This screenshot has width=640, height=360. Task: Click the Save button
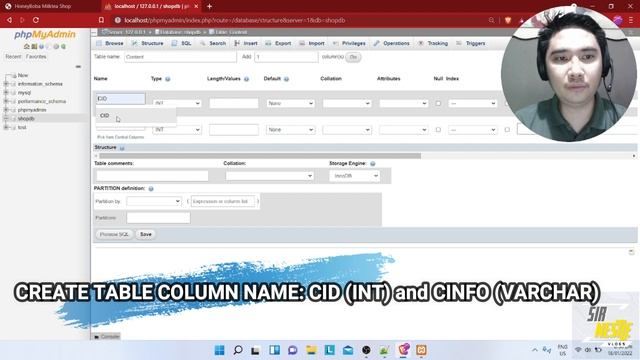[x=146, y=234]
